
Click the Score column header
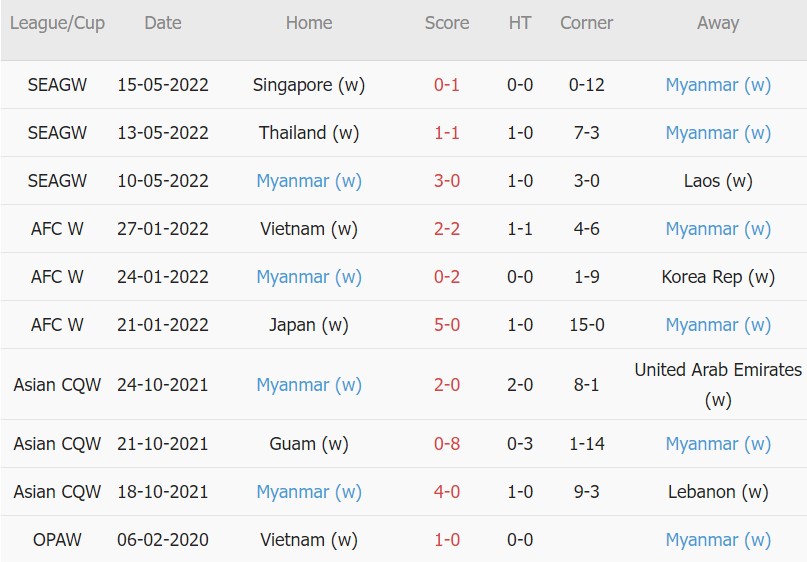click(447, 23)
